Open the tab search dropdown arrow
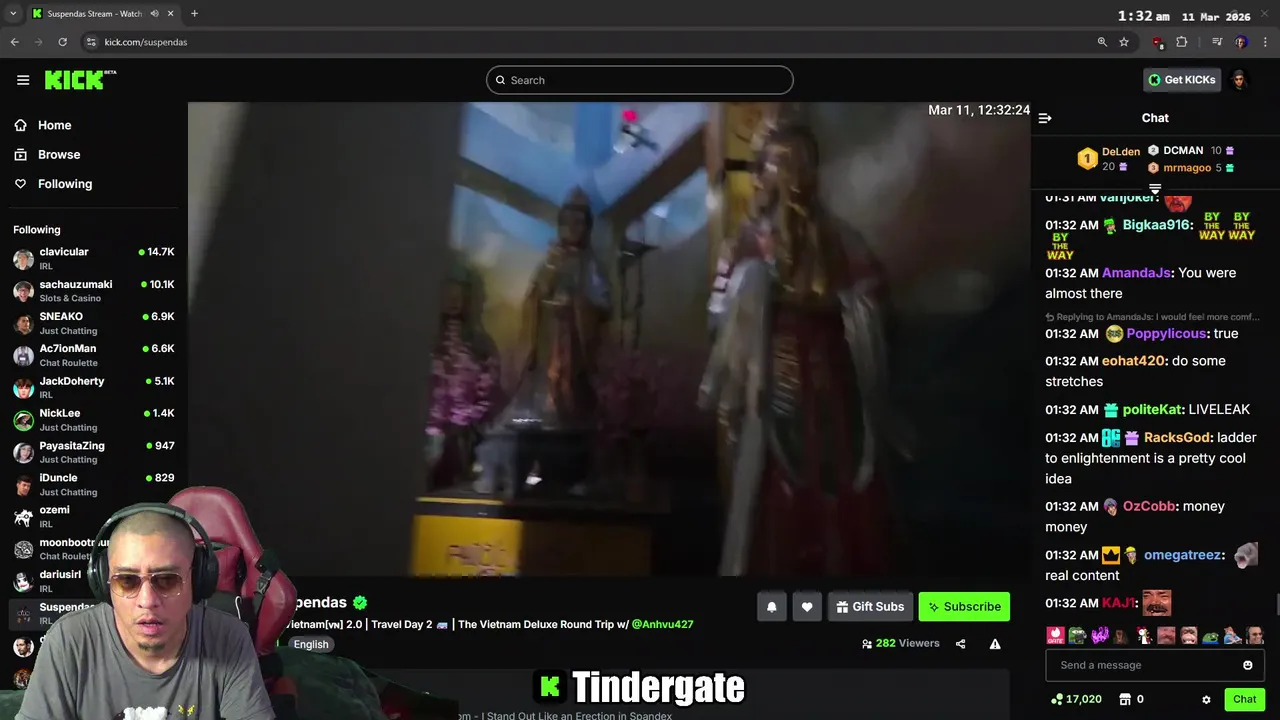 coord(12,14)
